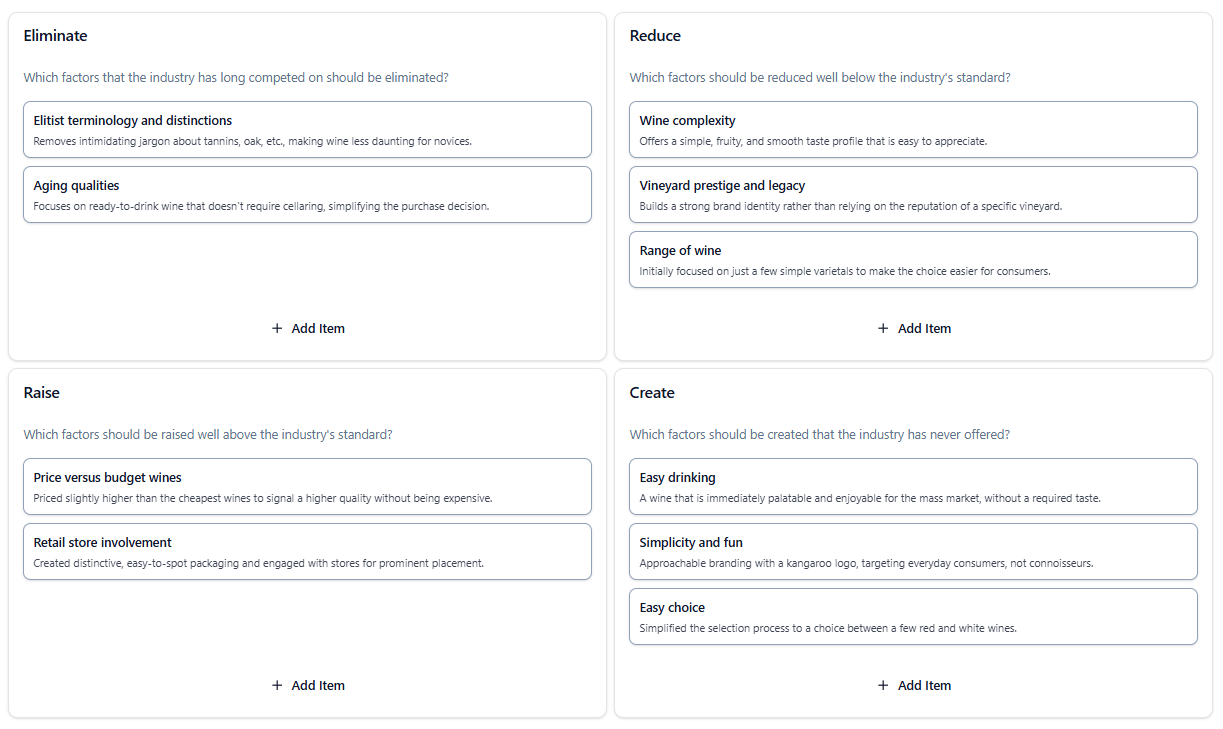Open Price versus budget wines card

click(307, 486)
